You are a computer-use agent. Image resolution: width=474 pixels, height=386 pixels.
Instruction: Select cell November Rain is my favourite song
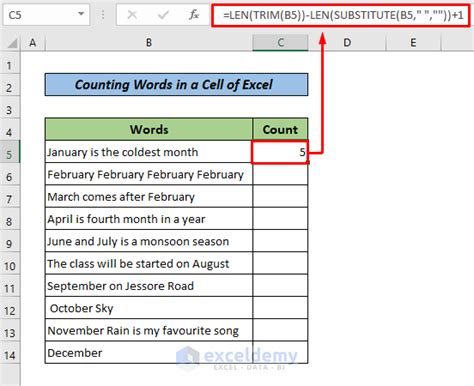point(149,331)
